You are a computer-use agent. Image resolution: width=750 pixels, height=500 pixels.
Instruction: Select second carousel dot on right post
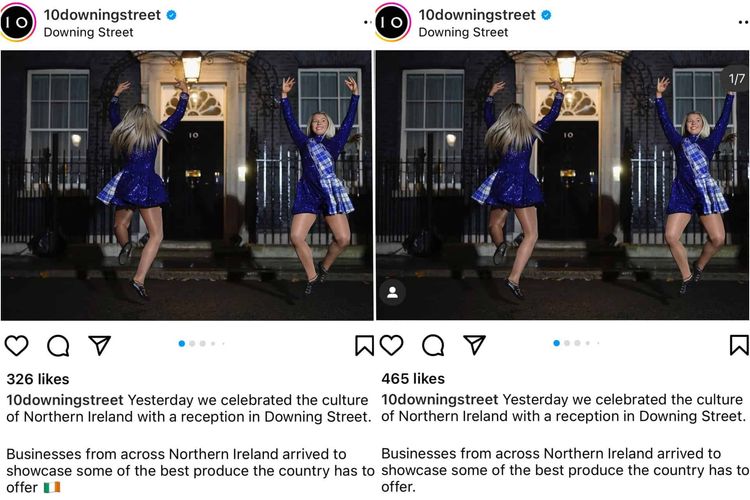click(567, 343)
